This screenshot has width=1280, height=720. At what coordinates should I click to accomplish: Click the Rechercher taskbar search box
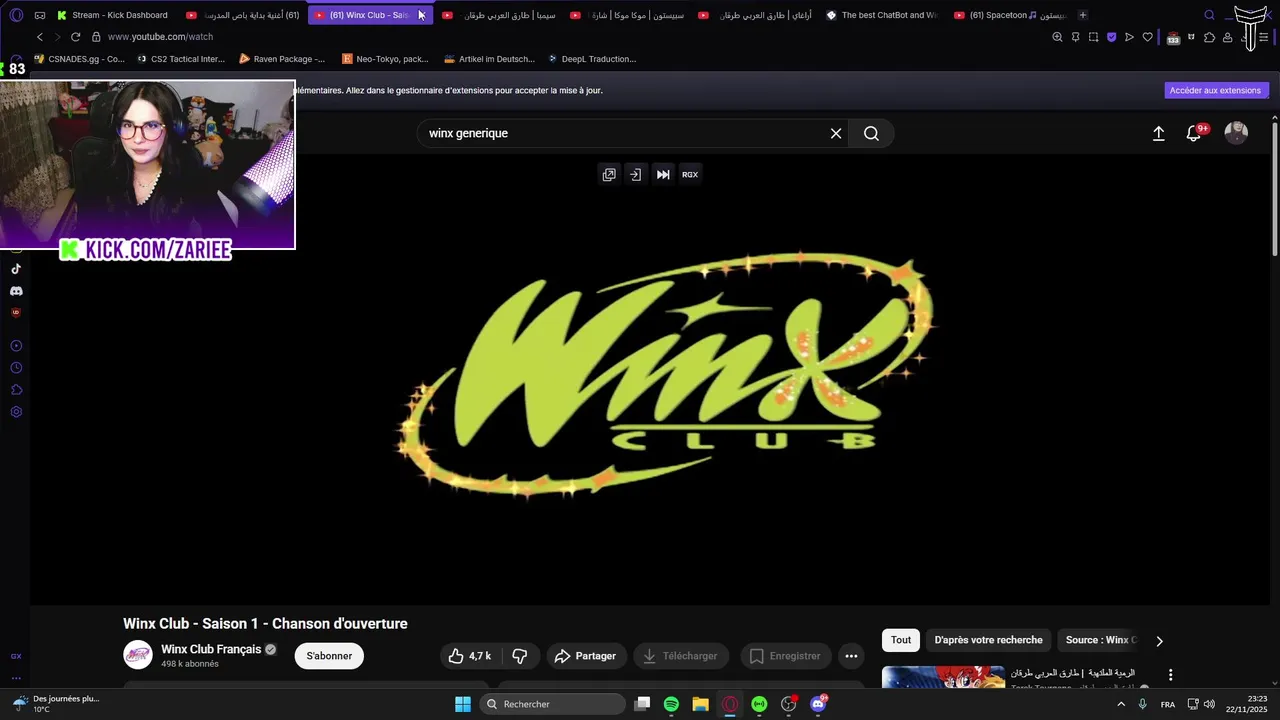click(553, 704)
